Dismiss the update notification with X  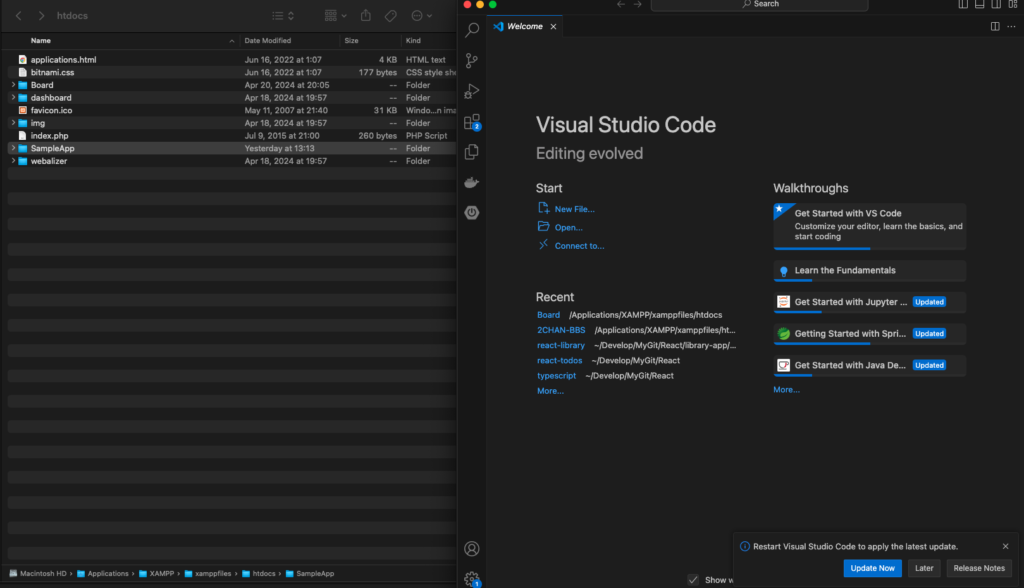point(1005,546)
